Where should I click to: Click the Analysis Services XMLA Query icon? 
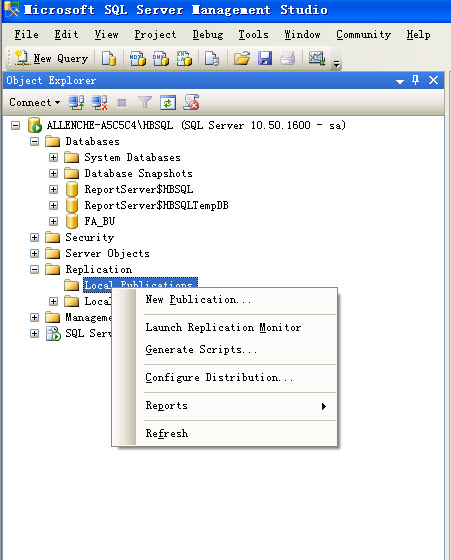coord(184,58)
